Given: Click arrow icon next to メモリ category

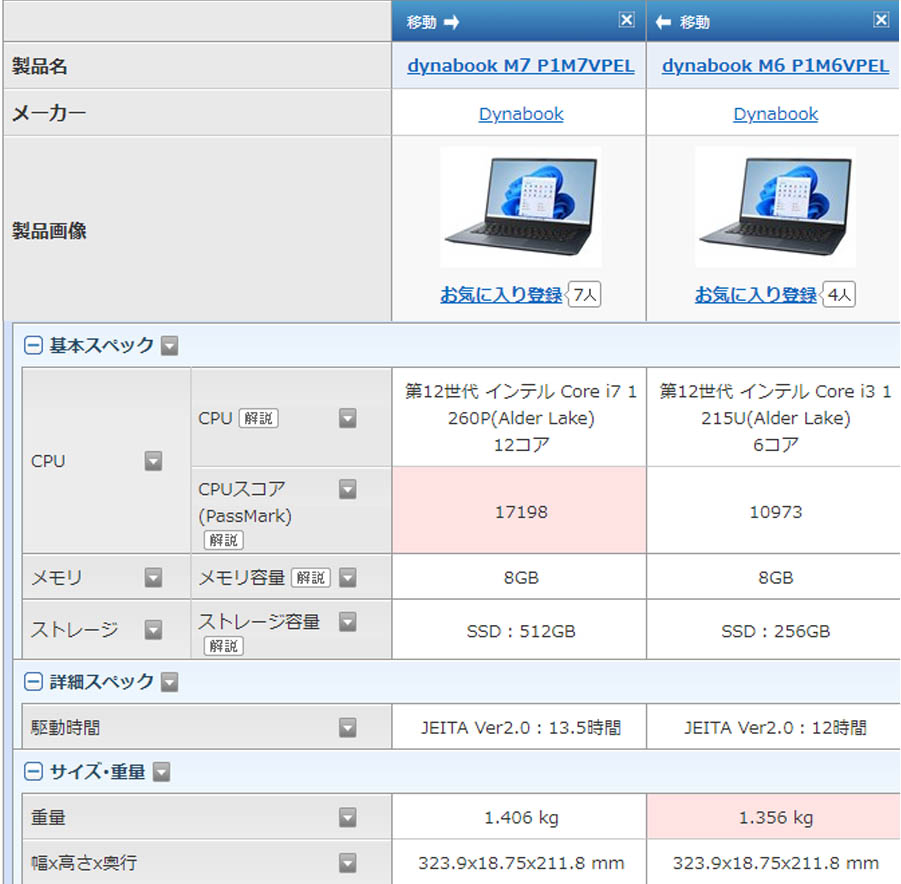Looking at the screenshot, I should (153, 577).
